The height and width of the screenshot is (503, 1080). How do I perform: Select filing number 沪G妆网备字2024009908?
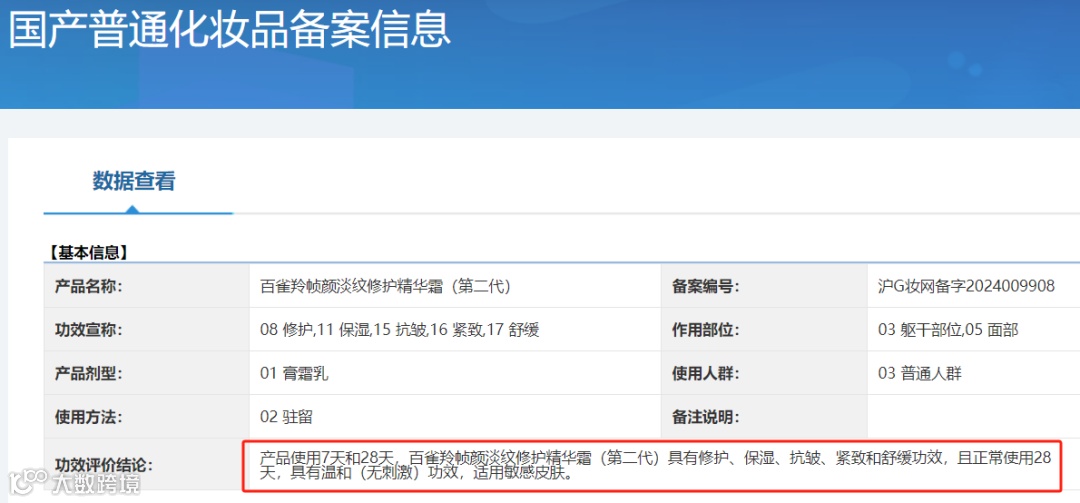coord(966,287)
